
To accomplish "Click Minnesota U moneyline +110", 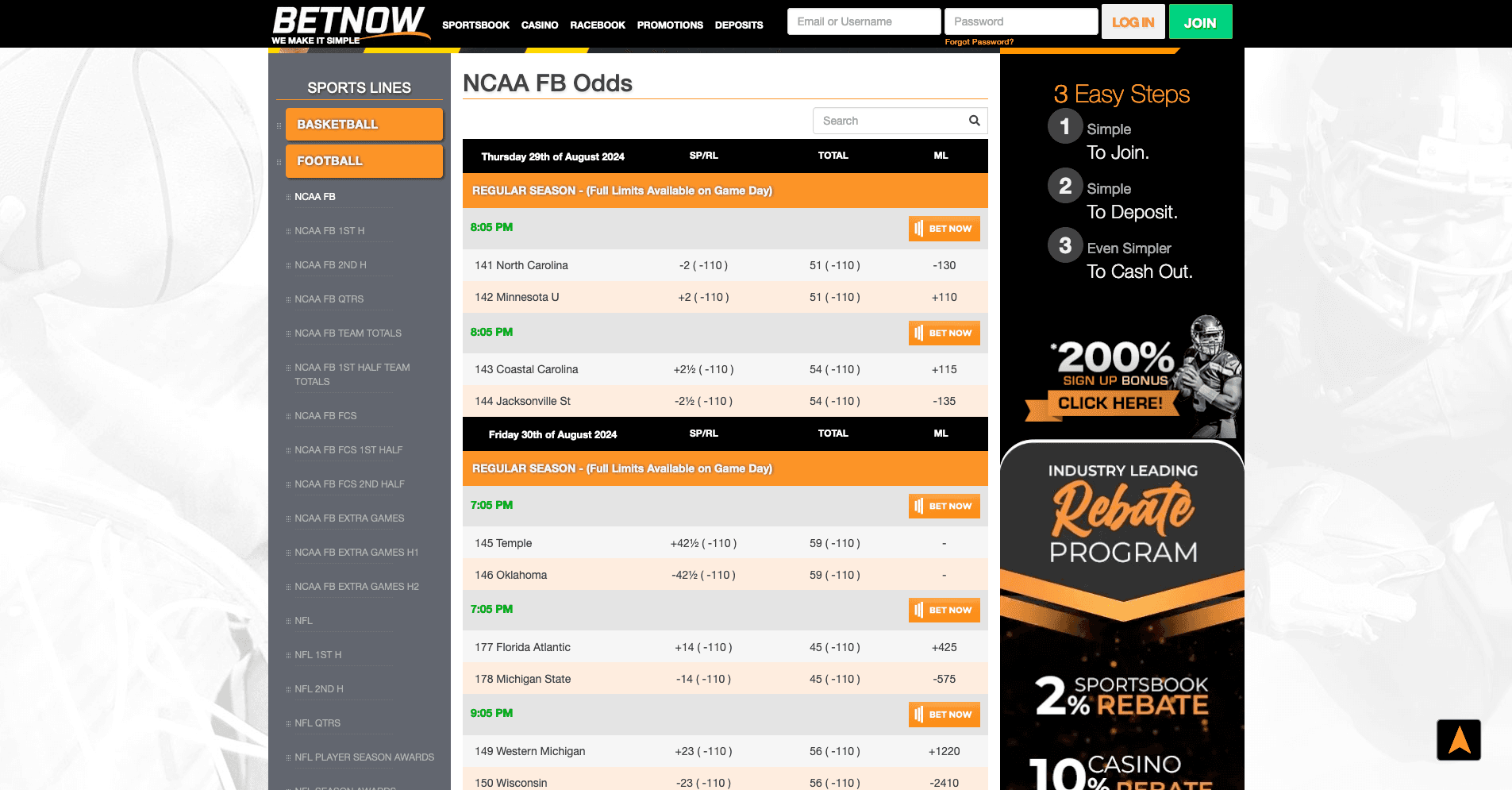I will coord(944,298).
